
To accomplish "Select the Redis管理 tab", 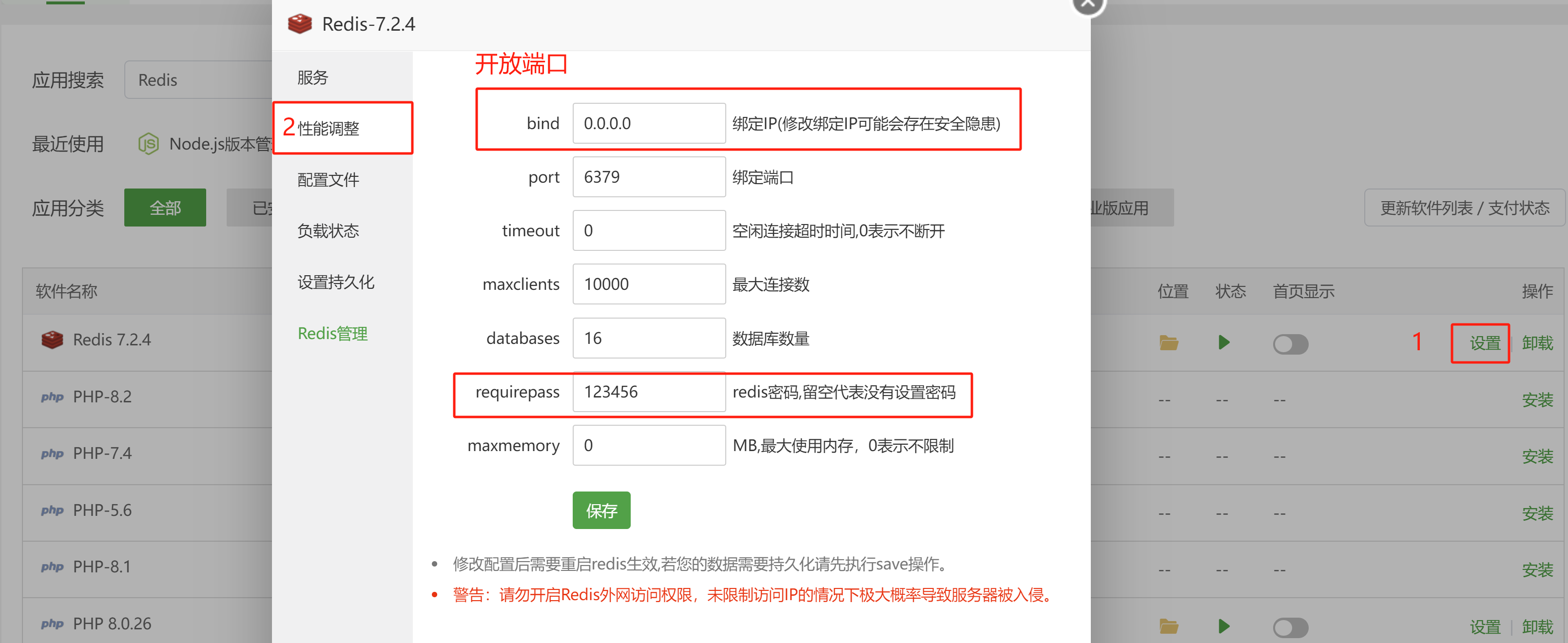I will click(x=332, y=333).
